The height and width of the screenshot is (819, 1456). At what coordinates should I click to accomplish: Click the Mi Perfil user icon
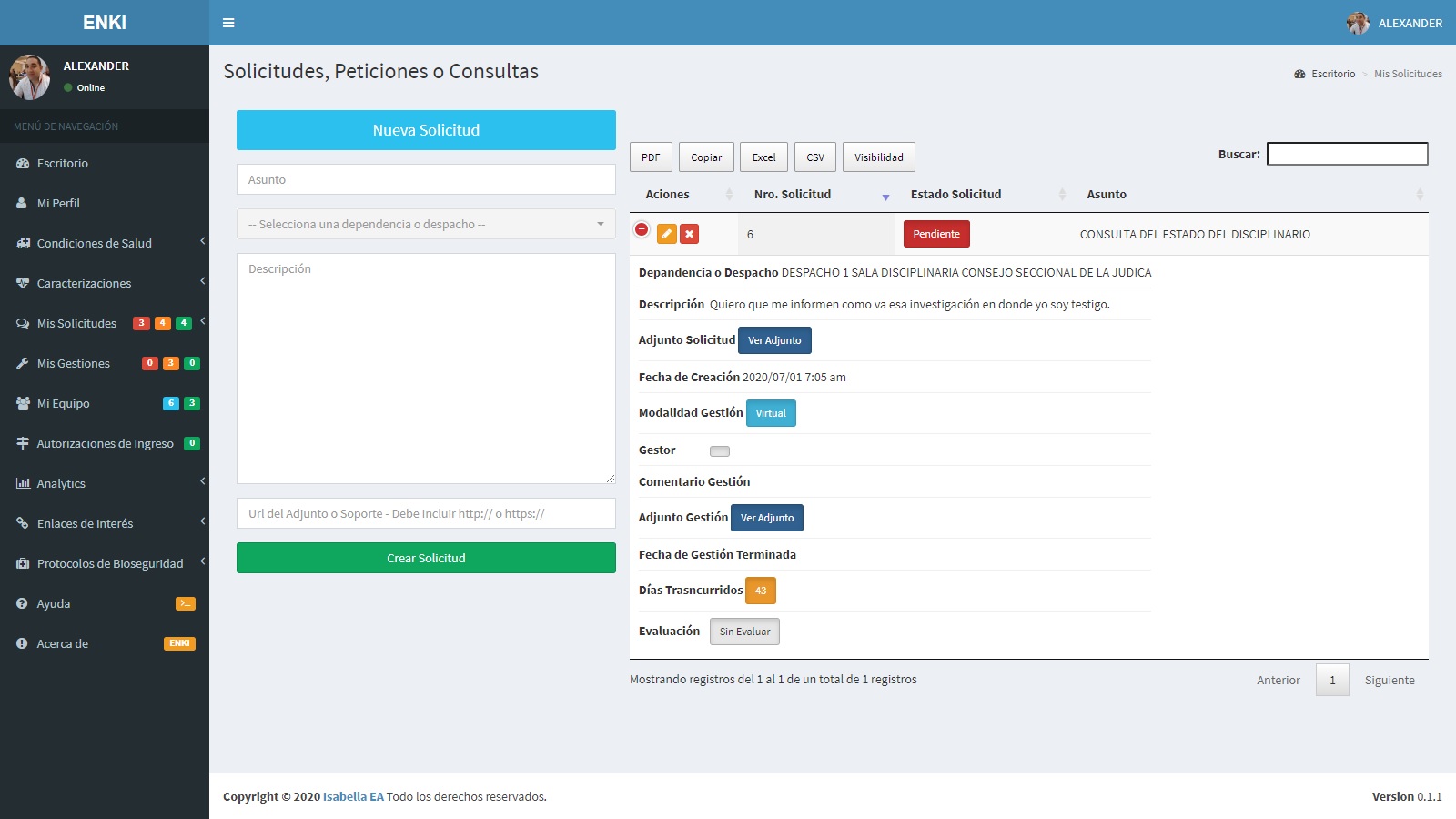click(x=22, y=204)
